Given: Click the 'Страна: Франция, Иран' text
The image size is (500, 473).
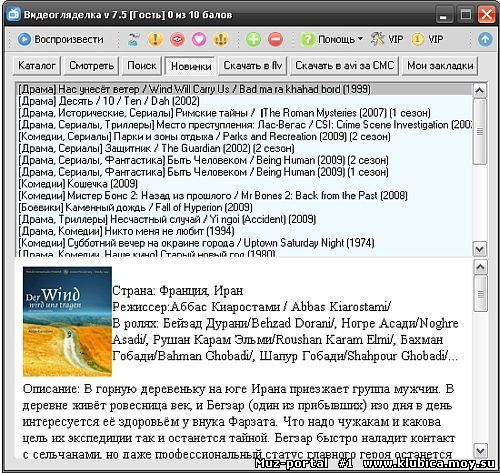Looking at the screenshot, I should coord(178,291).
